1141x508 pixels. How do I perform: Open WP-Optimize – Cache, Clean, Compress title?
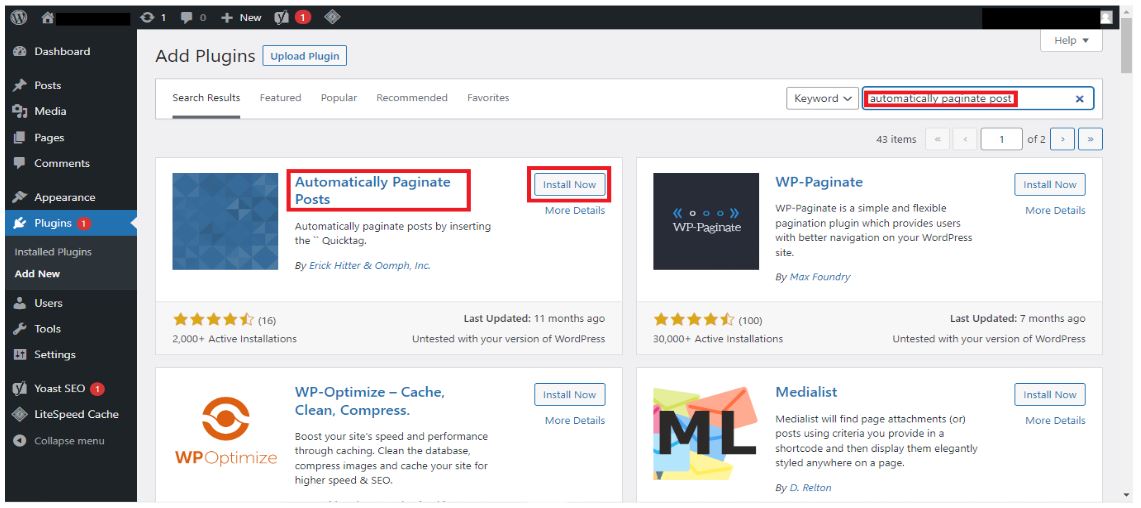click(370, 401)
